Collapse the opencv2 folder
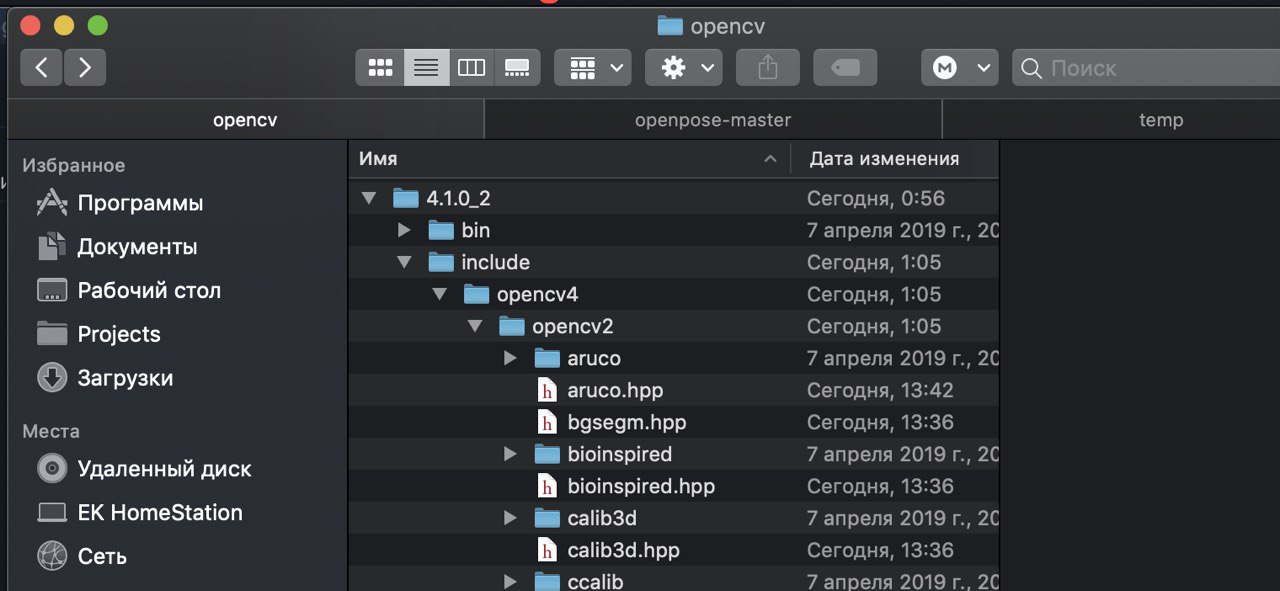 click(475, 326)
